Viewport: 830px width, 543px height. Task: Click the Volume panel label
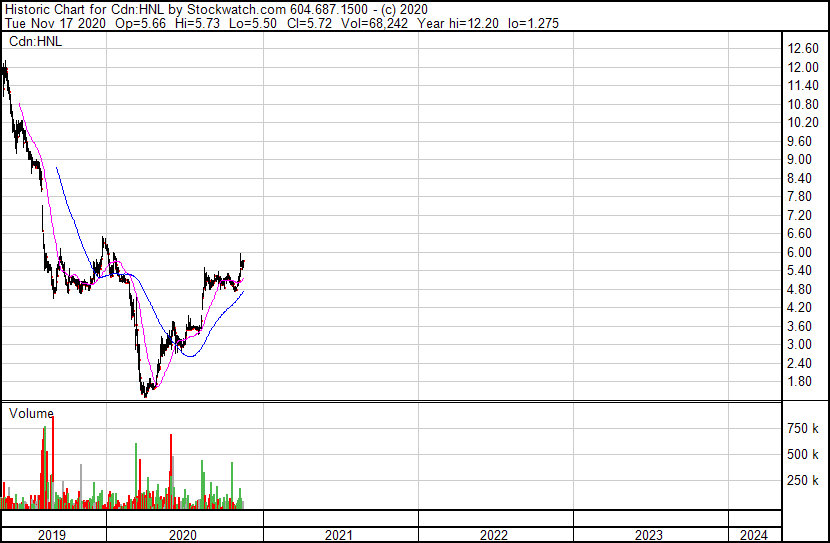[31, 413]
